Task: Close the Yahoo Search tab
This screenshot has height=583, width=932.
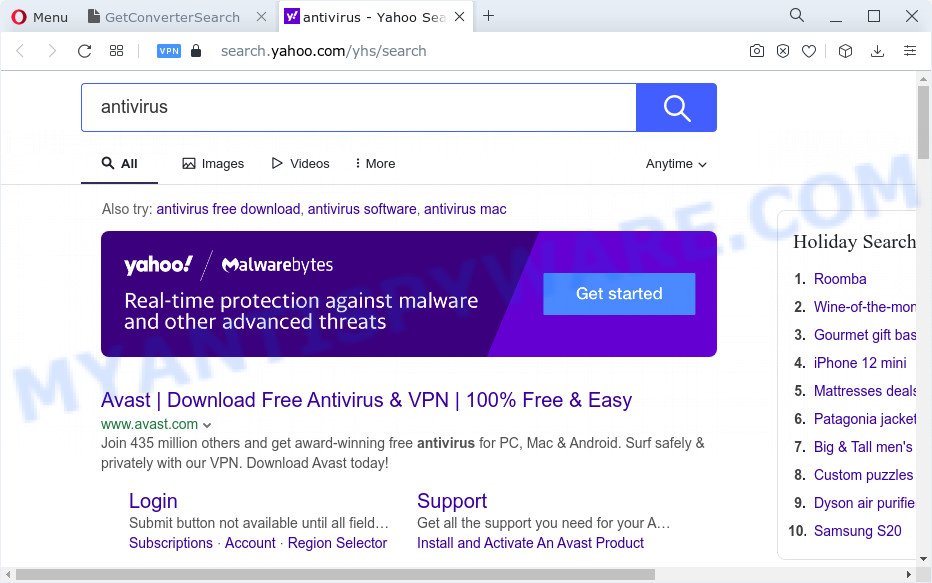Action: point(459,17)
